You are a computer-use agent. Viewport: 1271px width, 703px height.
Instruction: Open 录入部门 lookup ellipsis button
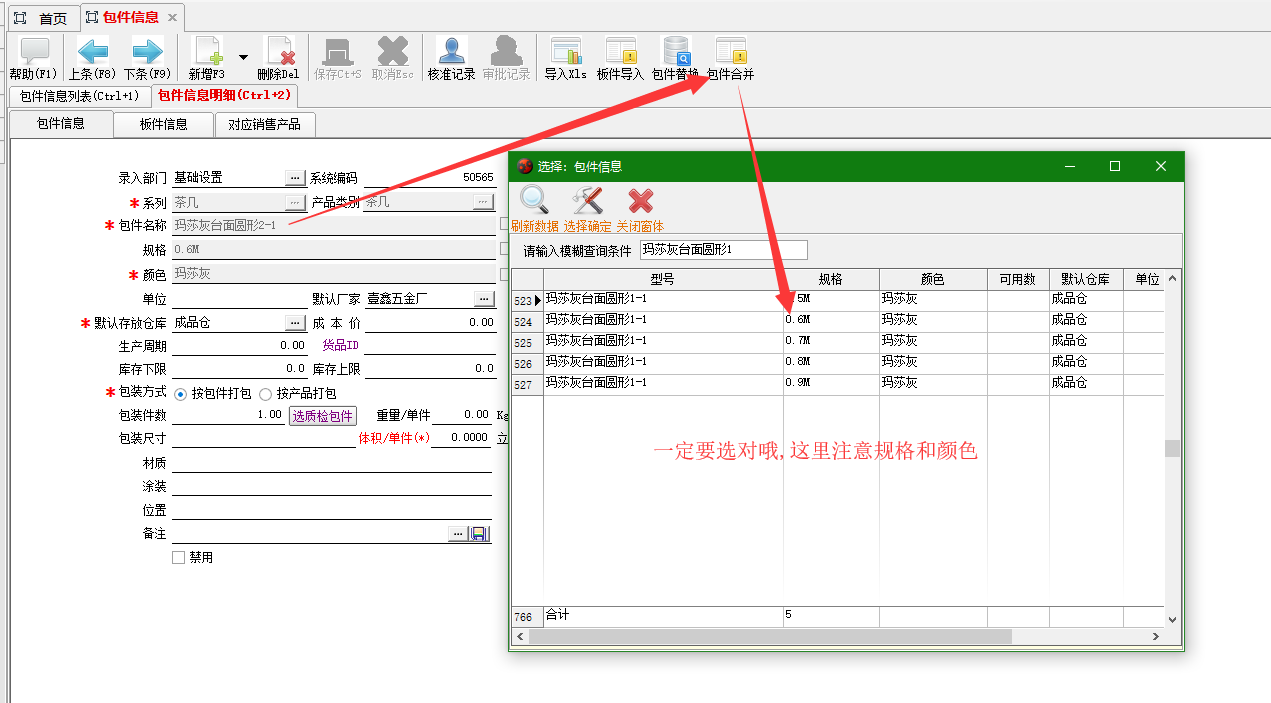click(295, 177)
